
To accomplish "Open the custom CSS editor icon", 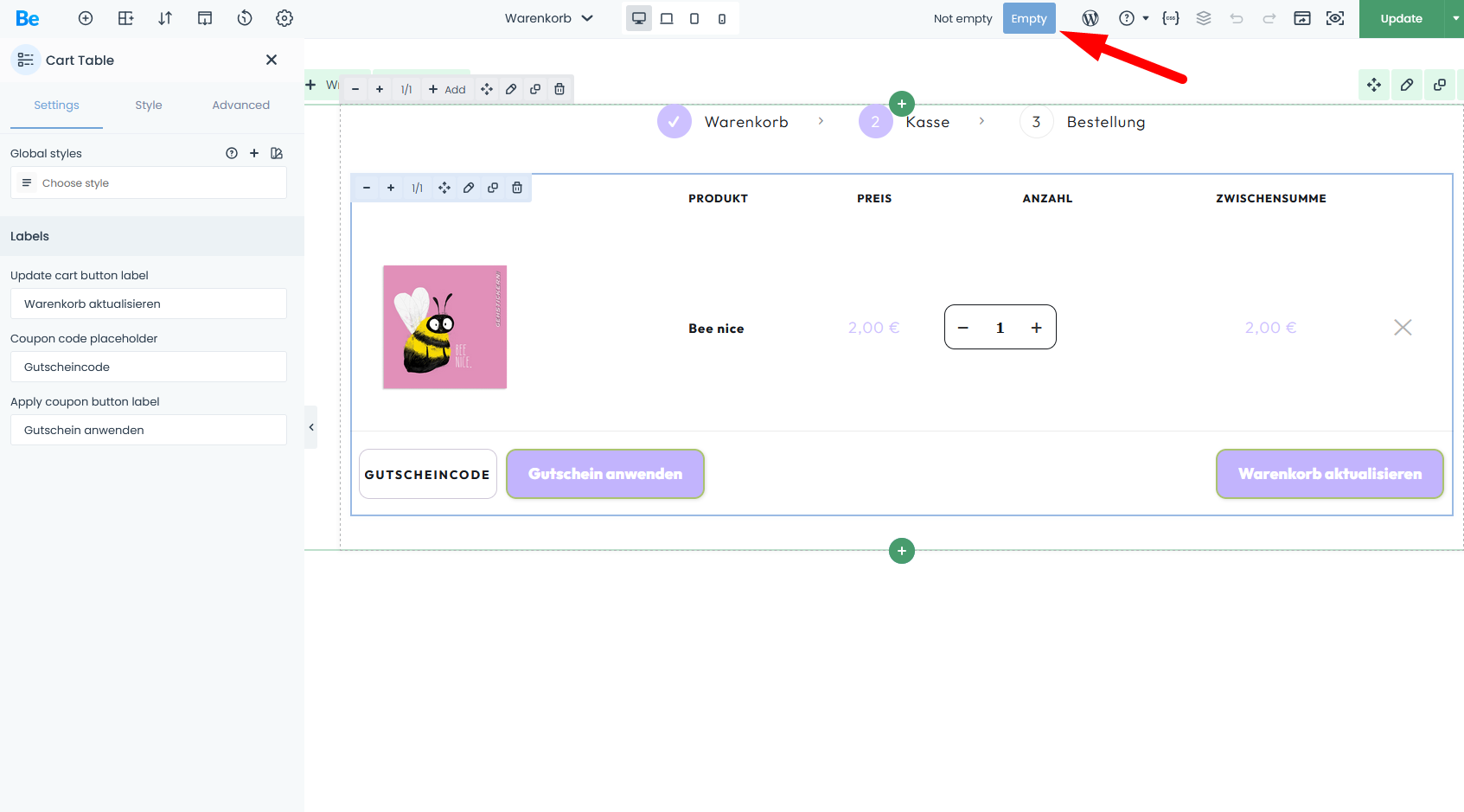I will [x=1170, y=18].
